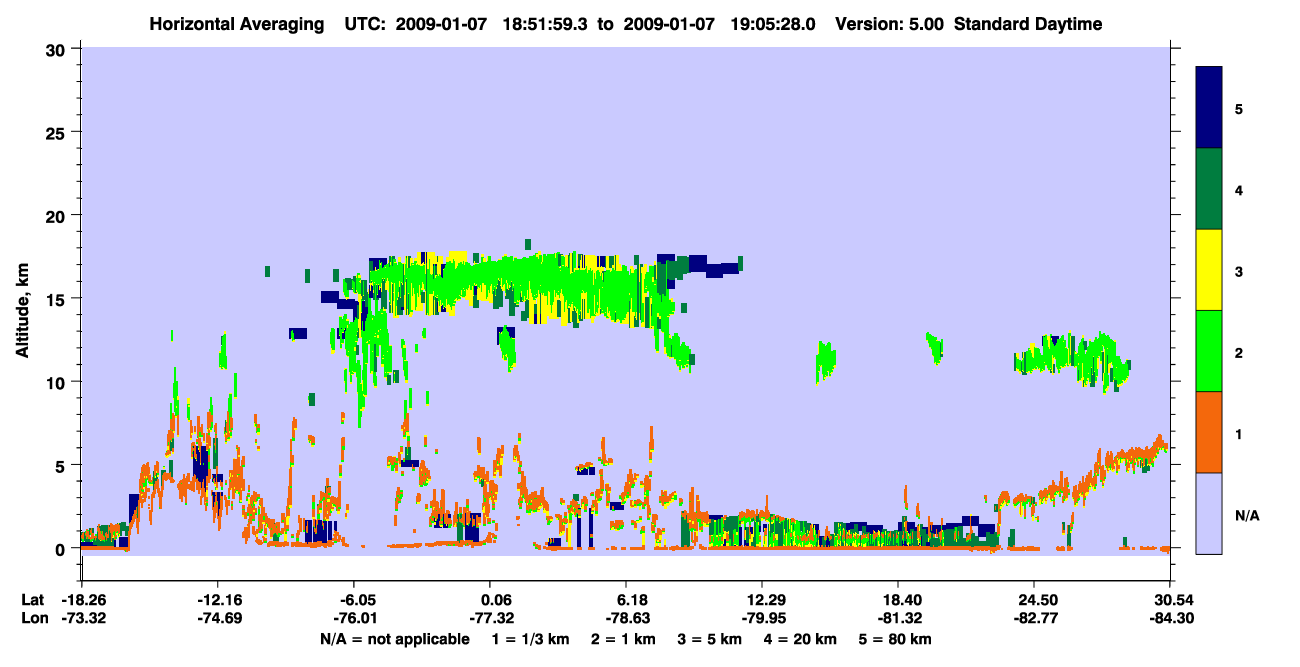Select the orange level 1 colorbar segment
This screenshot has height=667, width=1300.
pos(1209,432)
